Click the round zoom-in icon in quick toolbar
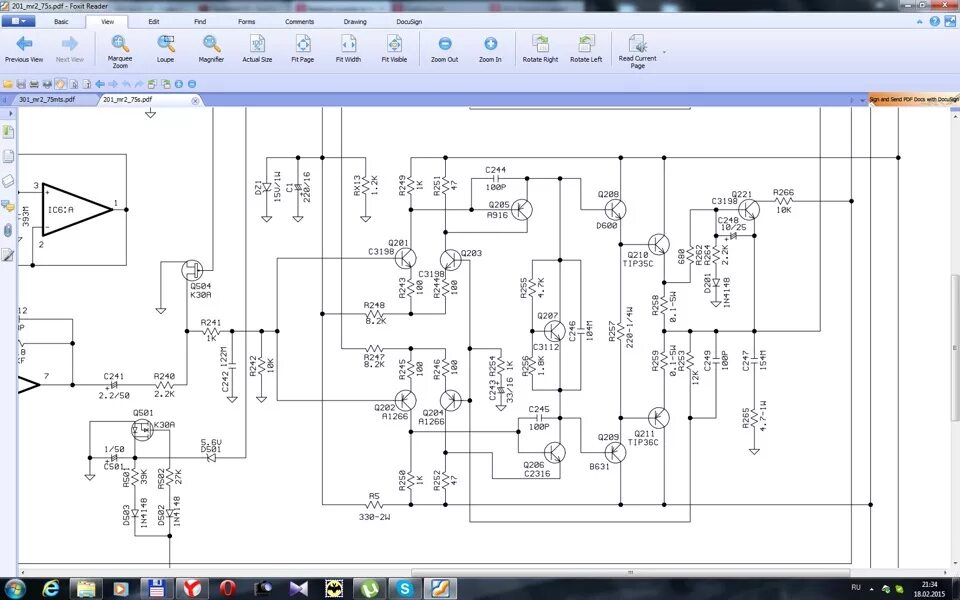960x600 pixels. click(x=179, y=84)
